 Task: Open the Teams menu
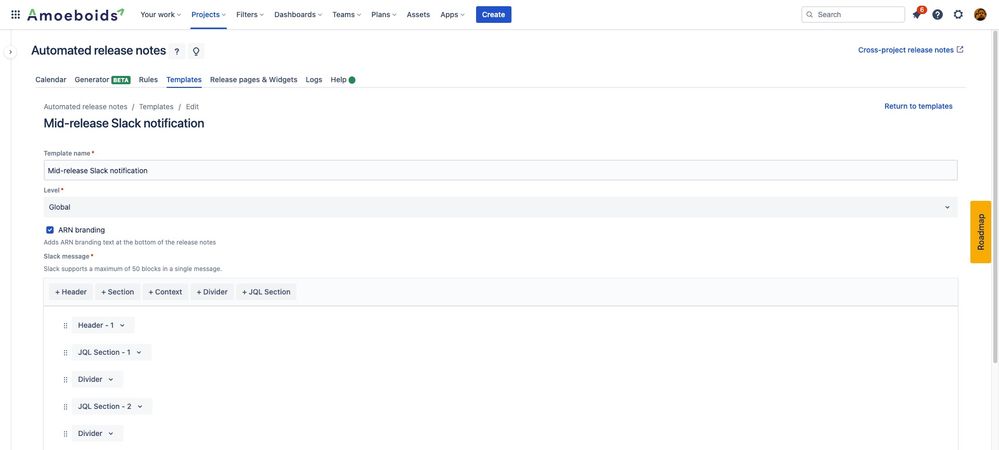coord(347,14)
